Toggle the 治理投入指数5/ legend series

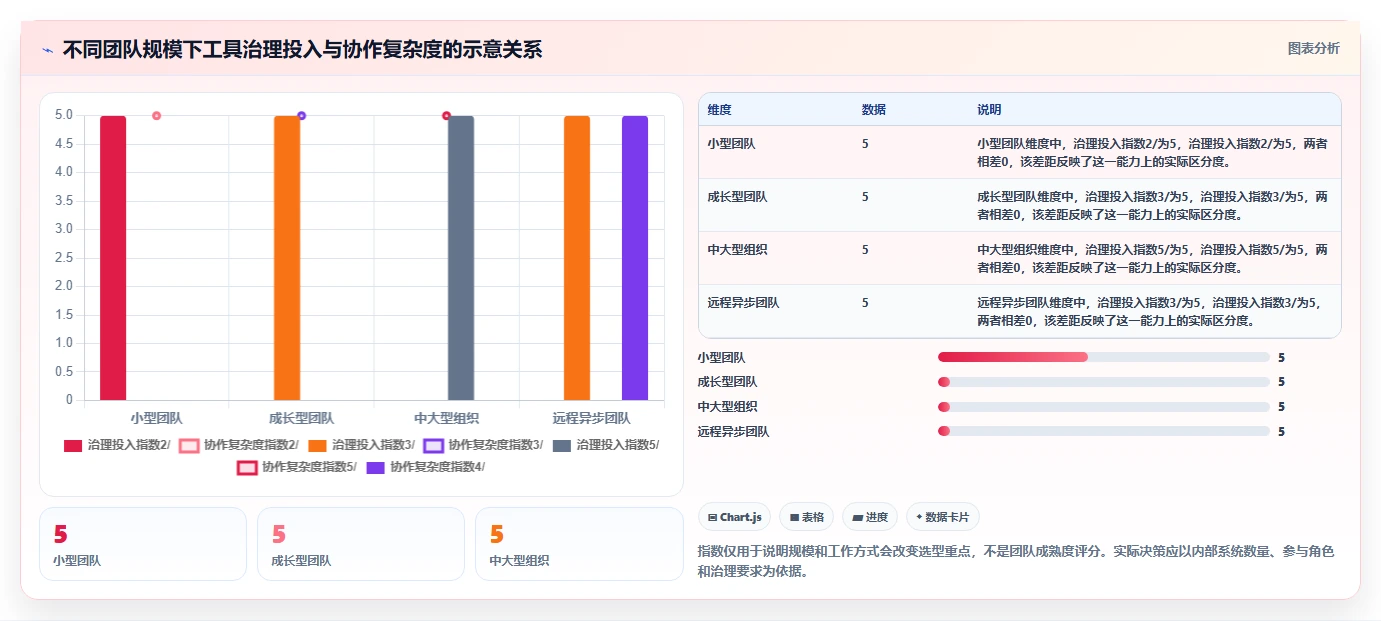click(606, 445)
